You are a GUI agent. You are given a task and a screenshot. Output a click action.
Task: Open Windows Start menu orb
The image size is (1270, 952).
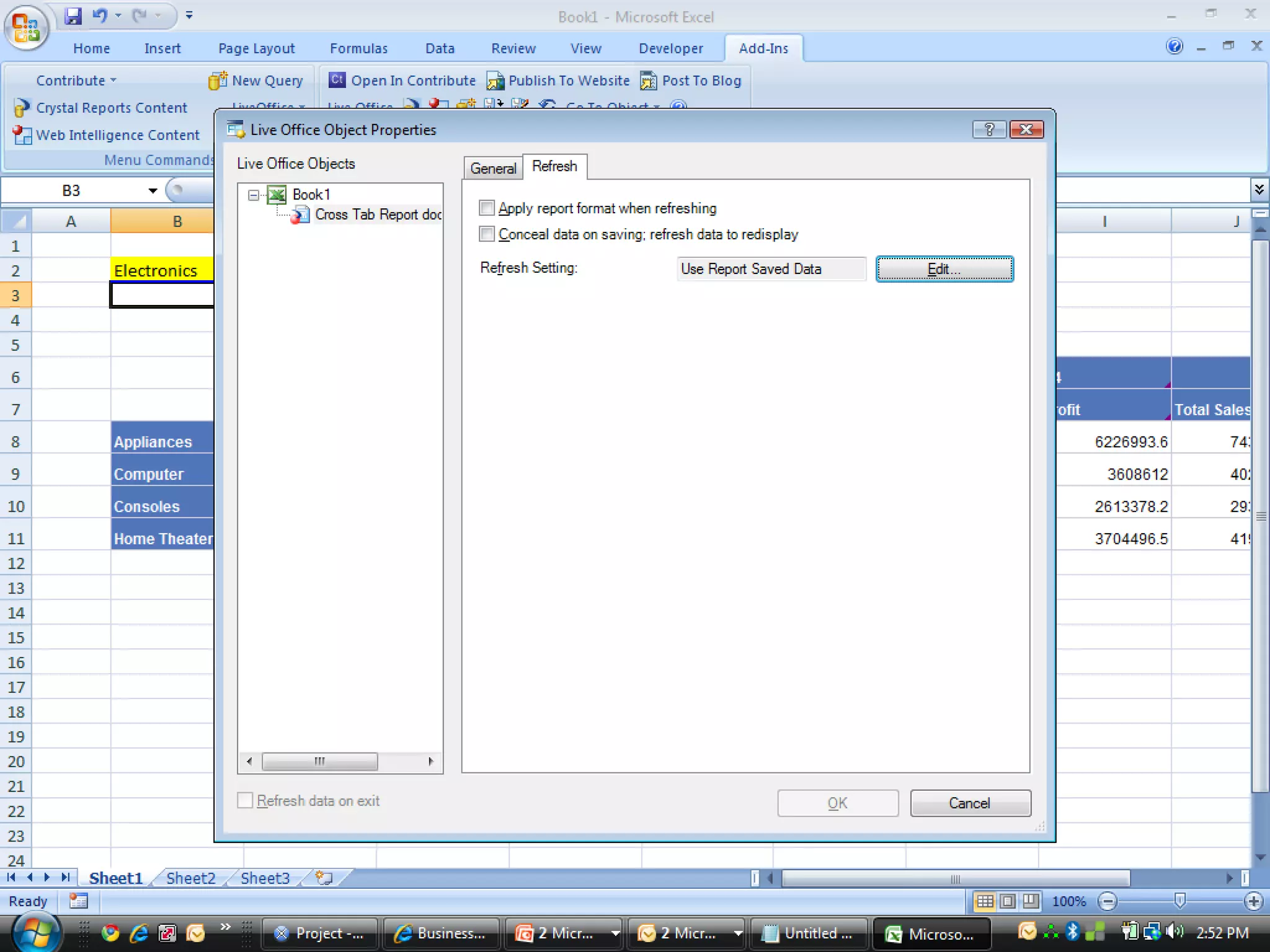36,933
